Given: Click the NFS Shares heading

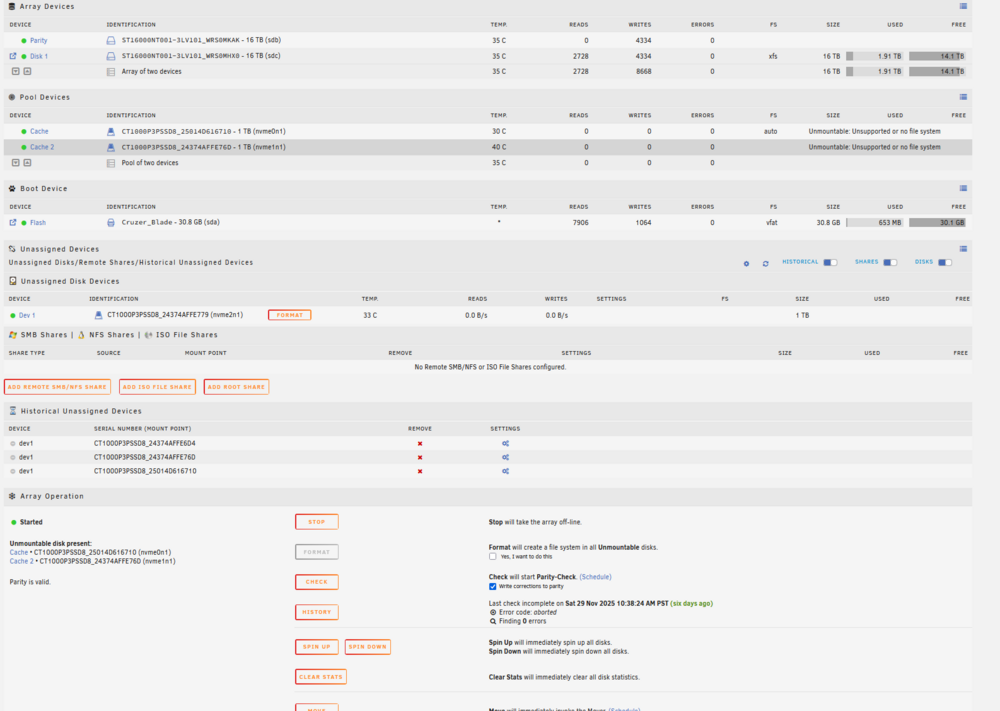Looking at the screenshot, I should [112, 335].
